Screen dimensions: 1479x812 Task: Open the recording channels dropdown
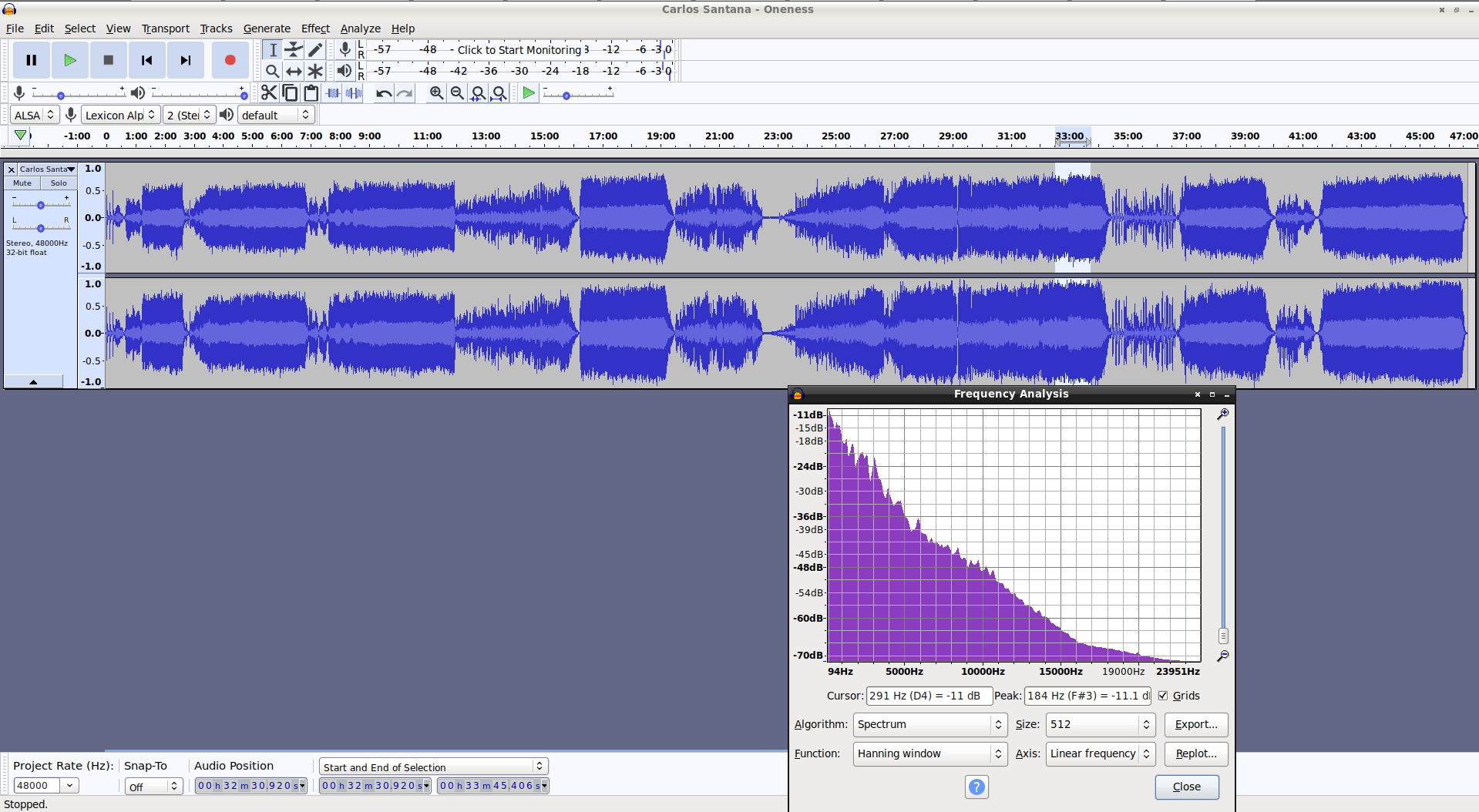(190, 115)
